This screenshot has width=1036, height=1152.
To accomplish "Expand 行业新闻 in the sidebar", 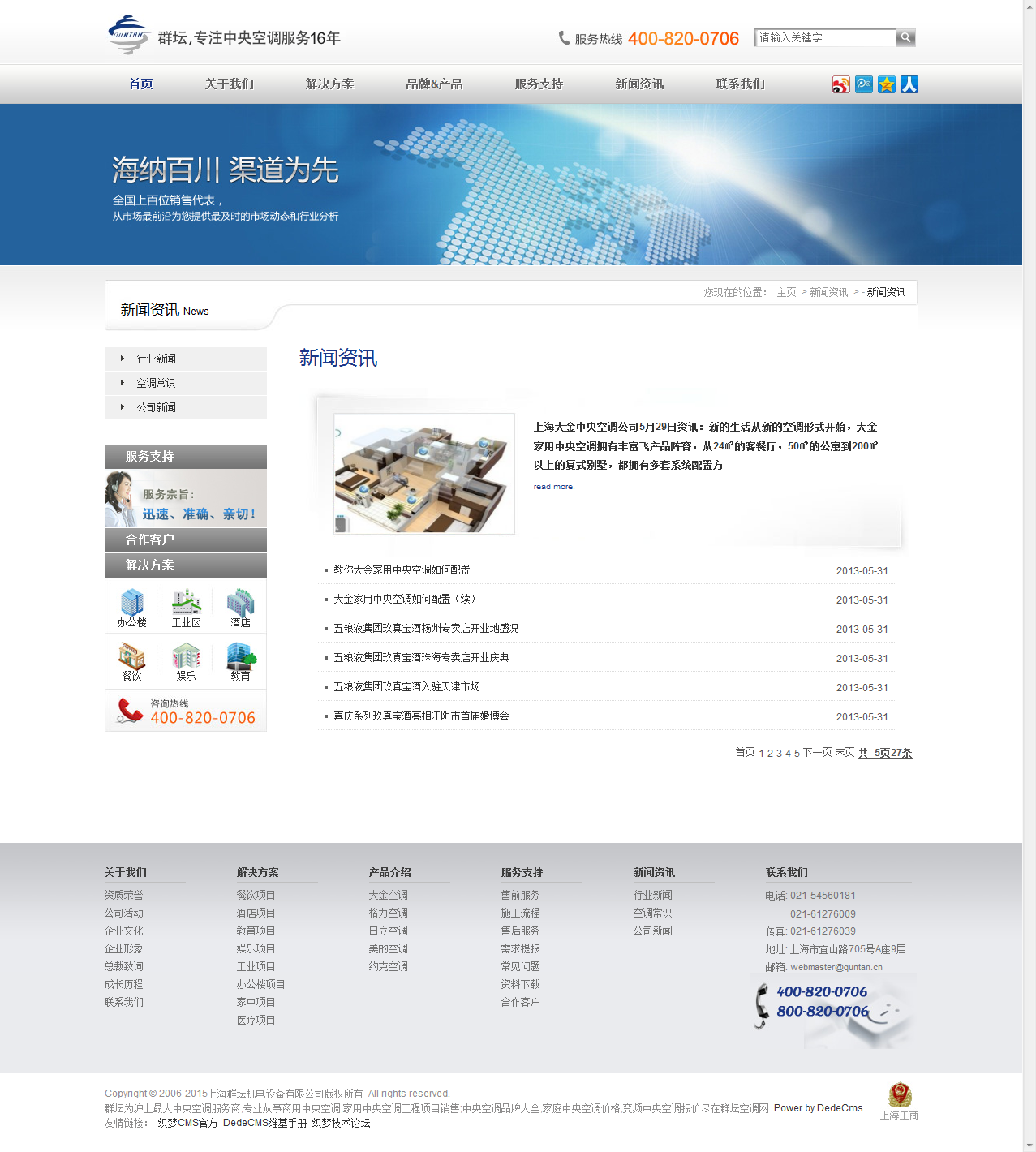I will coord(156,359).
